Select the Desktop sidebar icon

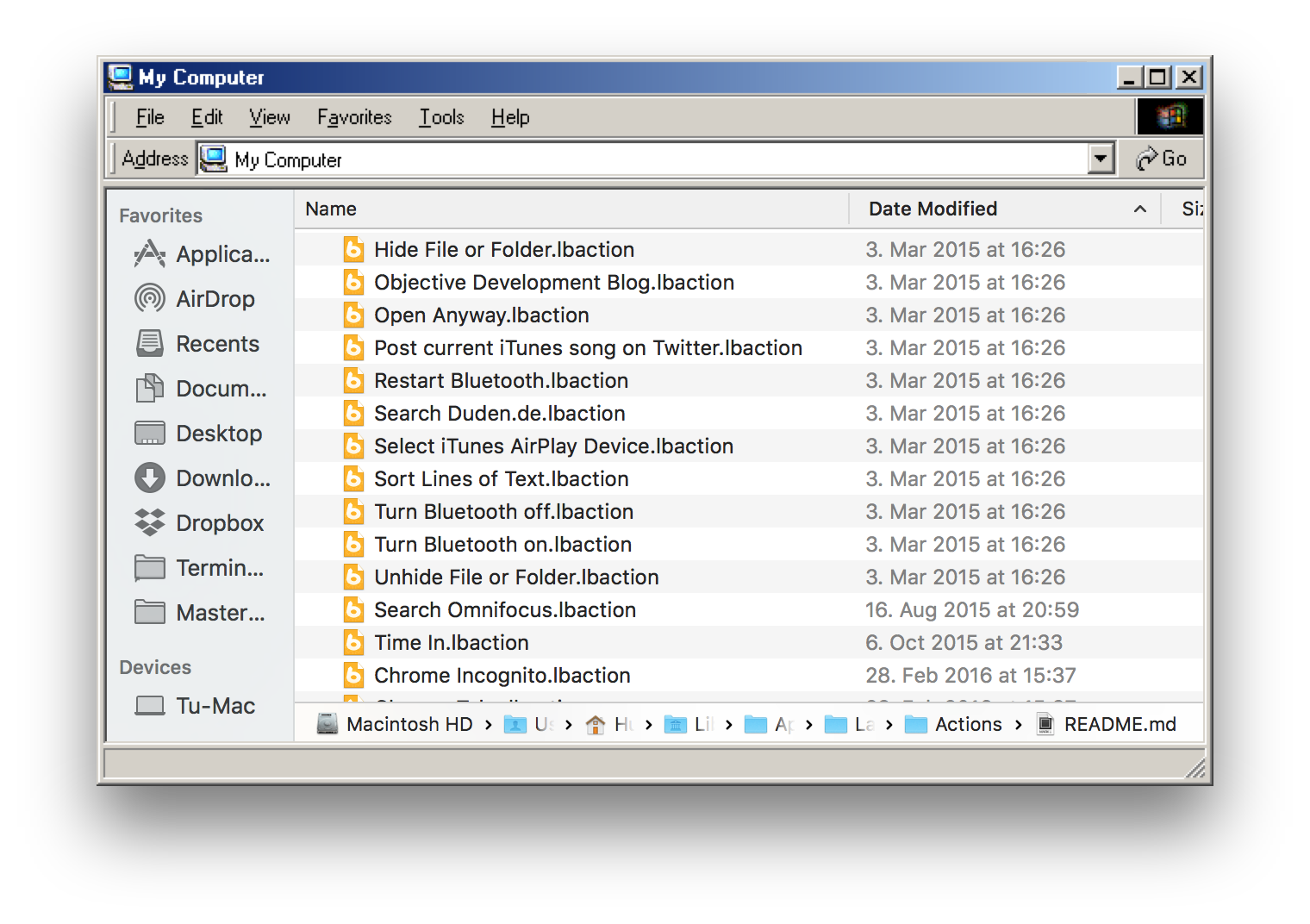[x=150, y=434]
